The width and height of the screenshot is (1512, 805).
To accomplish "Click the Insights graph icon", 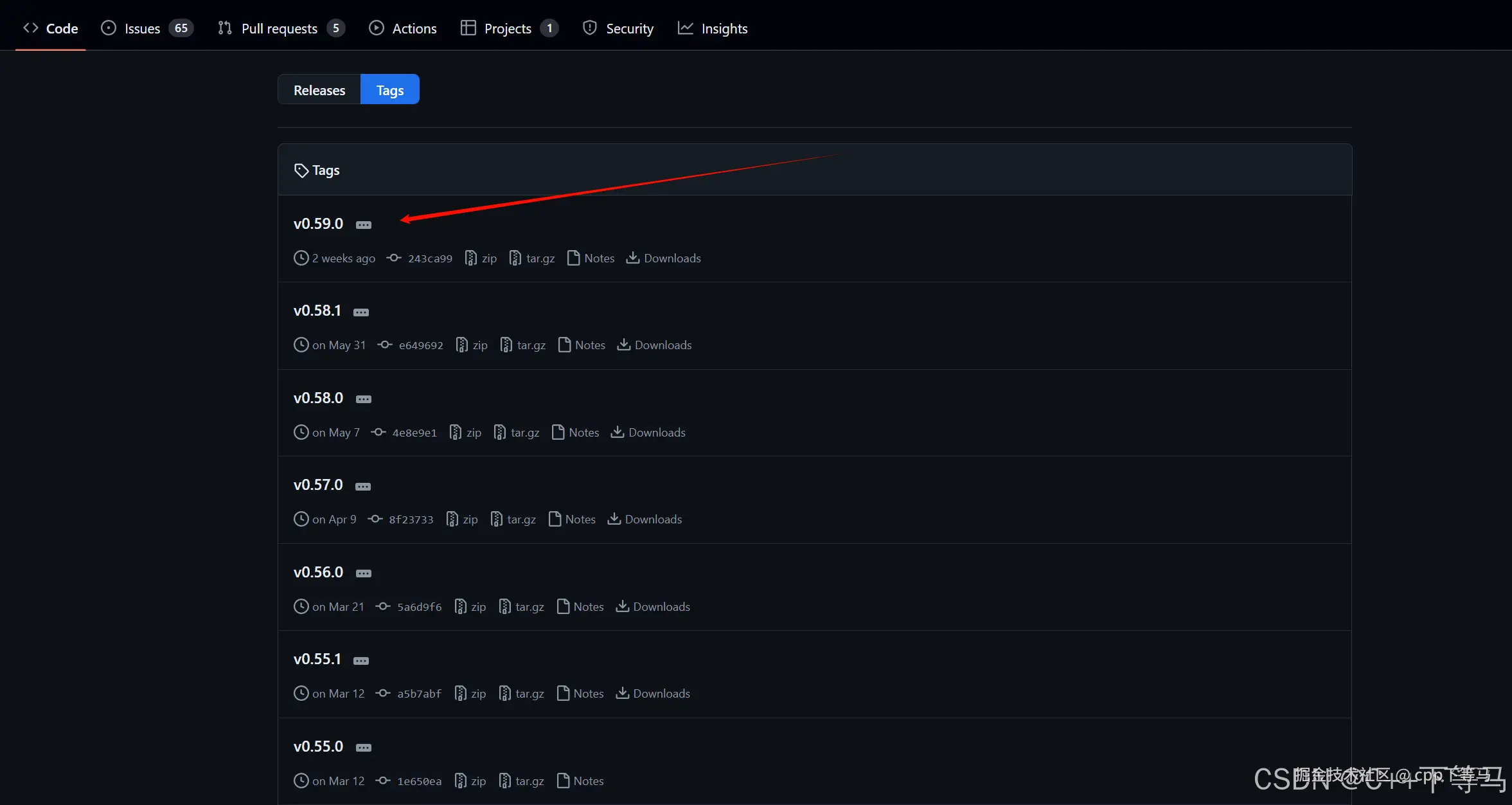I will click(x=685, y=28).
